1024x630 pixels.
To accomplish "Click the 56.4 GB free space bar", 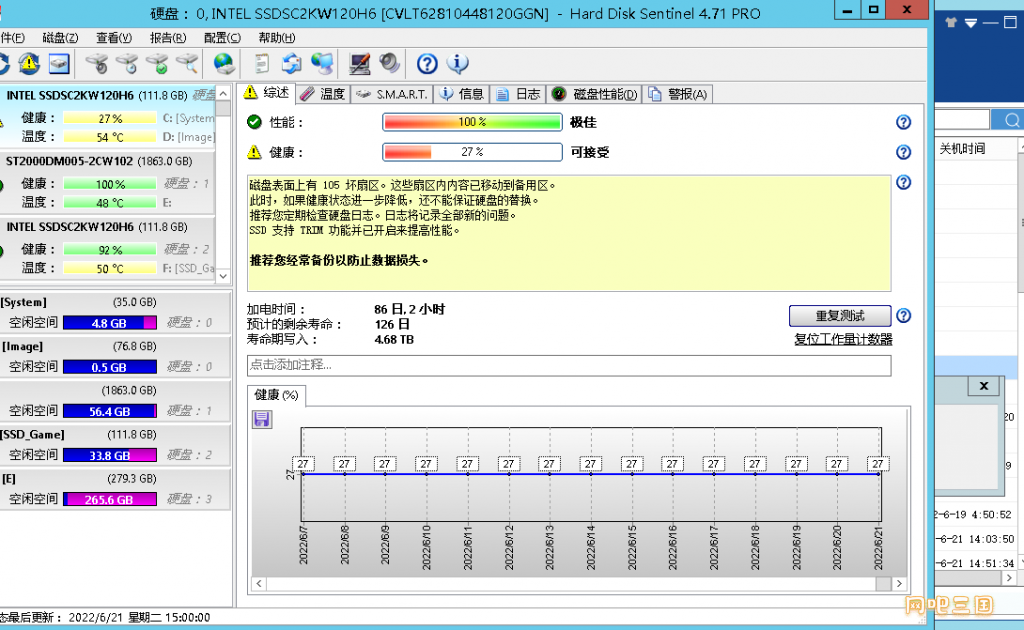I will pos(110,411).
